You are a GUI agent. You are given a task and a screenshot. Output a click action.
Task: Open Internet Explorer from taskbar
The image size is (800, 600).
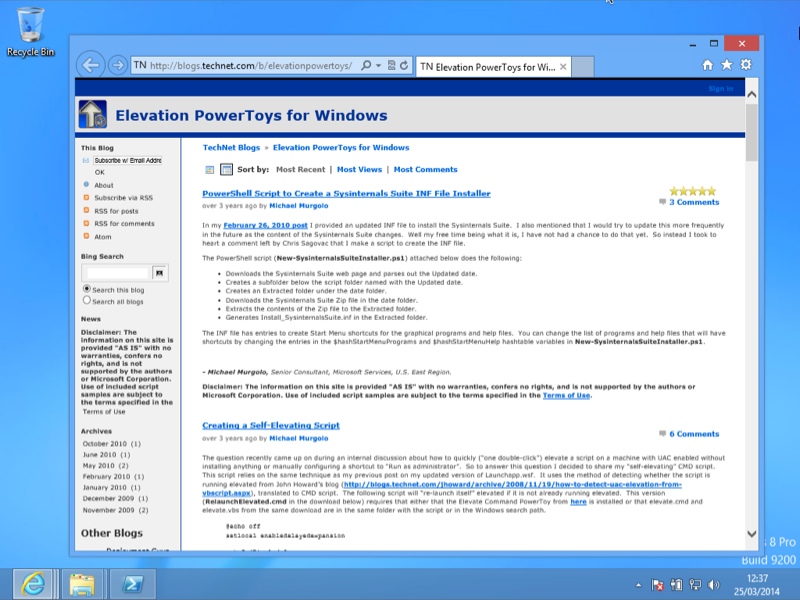point(32,584)
